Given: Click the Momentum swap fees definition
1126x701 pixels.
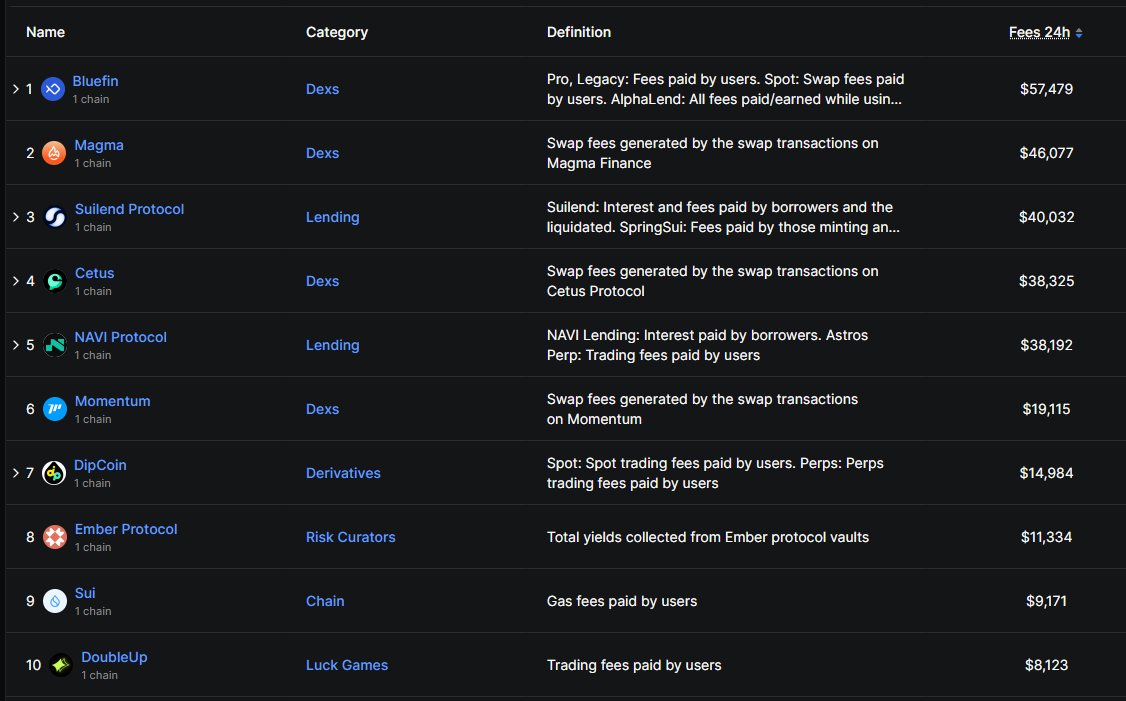Looking at the screenshot, I should 702,409.
